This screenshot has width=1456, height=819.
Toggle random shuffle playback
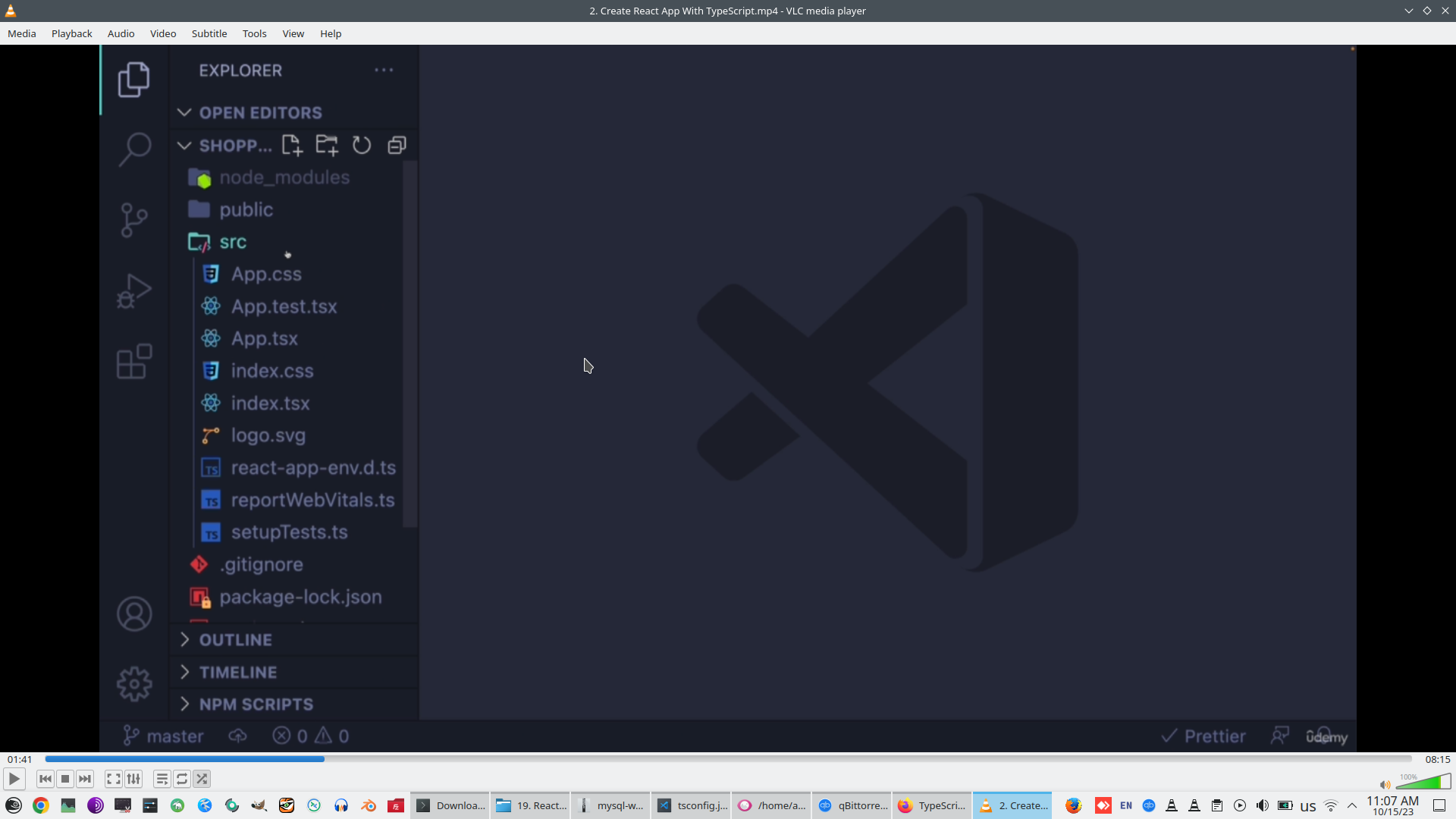(202, 779)
